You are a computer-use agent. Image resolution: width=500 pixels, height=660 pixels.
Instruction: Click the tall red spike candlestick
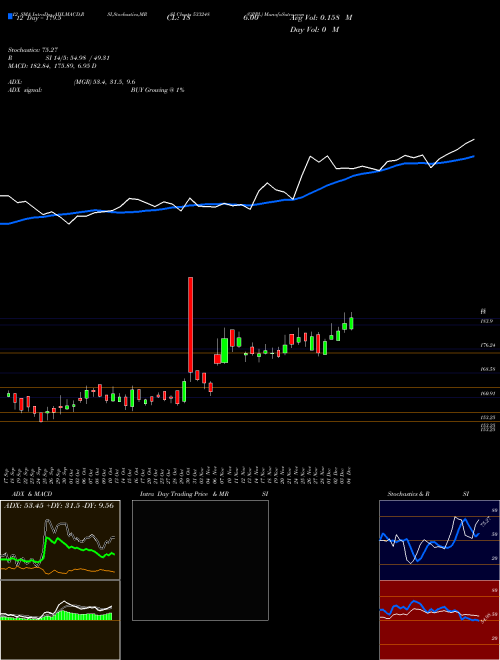(190, 326)
